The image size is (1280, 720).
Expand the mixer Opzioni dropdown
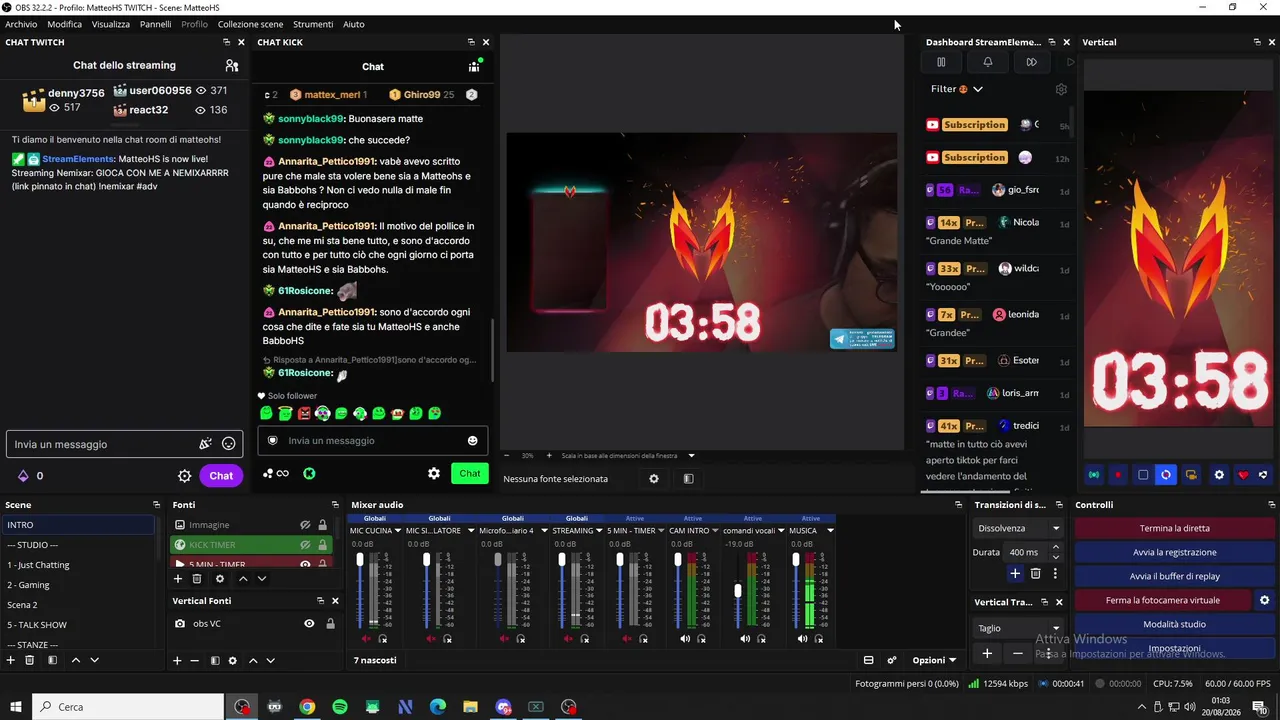[934, 660]
